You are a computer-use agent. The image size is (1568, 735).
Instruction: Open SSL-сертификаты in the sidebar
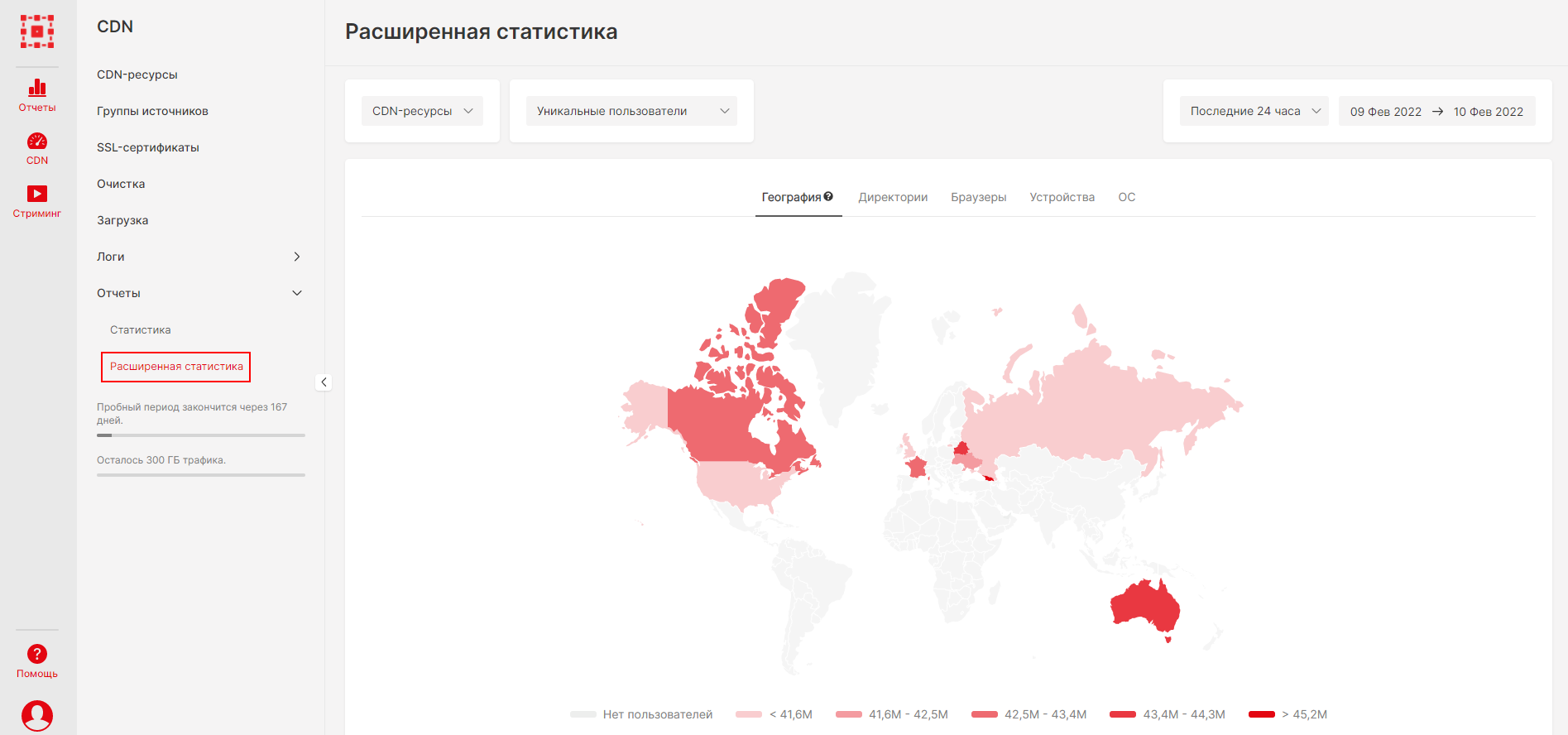[148, 147]
